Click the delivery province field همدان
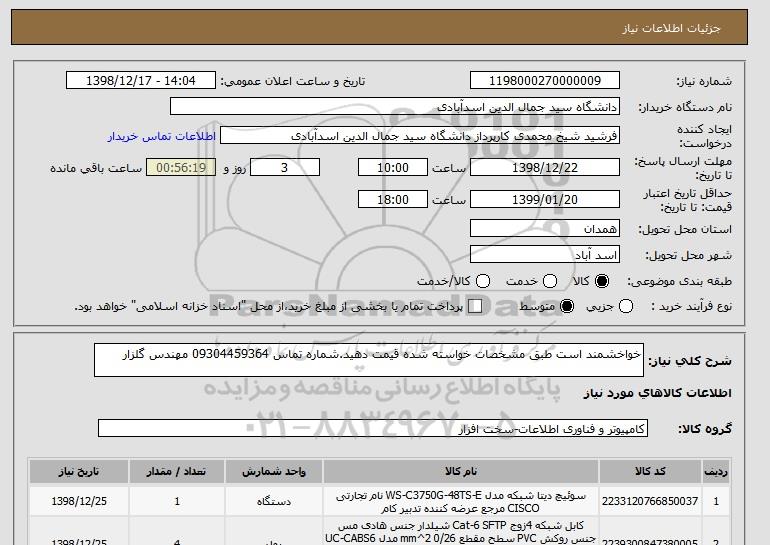 (545, 229)
